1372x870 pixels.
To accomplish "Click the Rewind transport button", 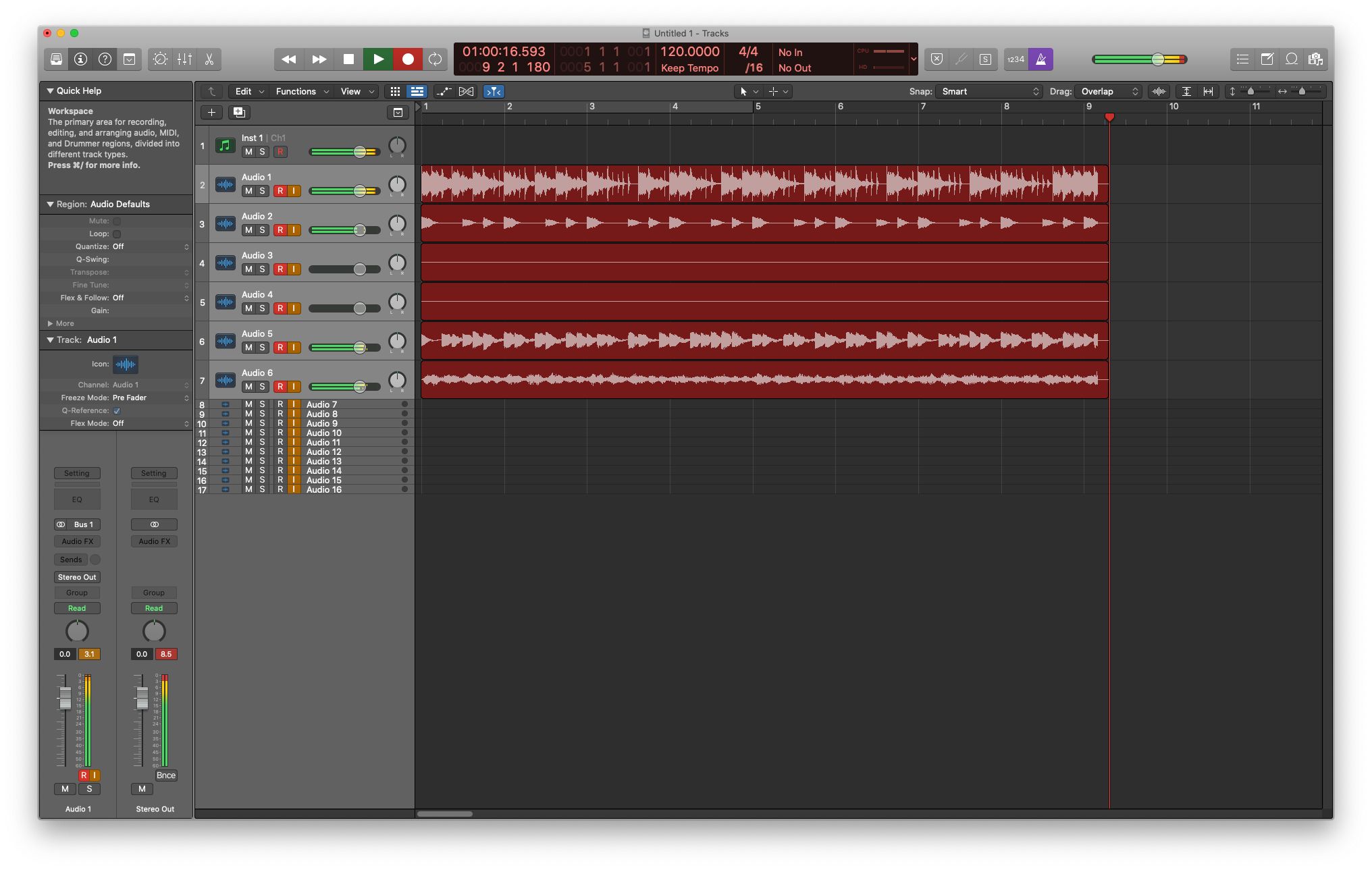I will [289, 59].
